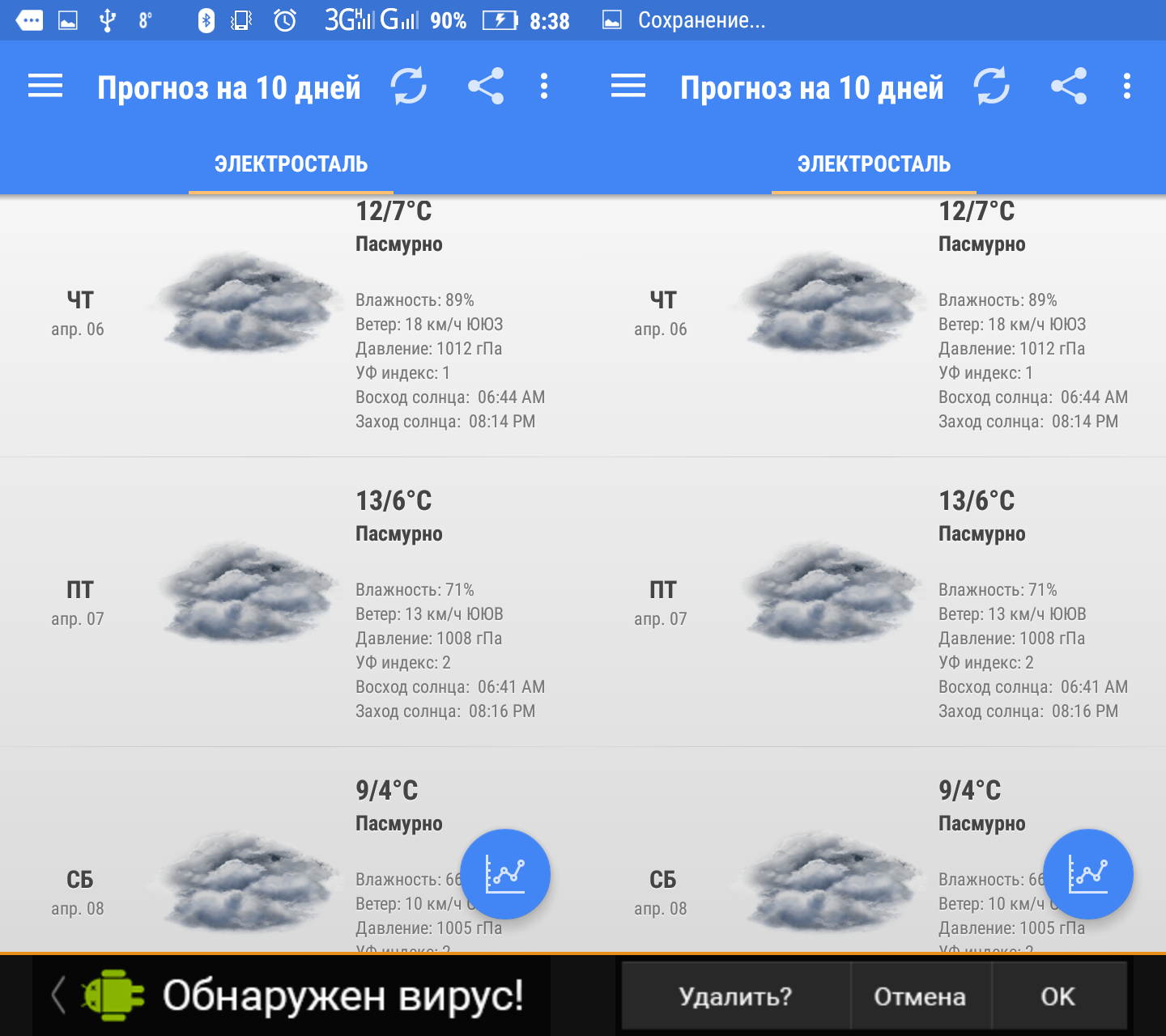The width and height of the screenshot is (1166, 1036).
Task: Tap the 9/4°C temperature in right screen
Action: pos(970,791)
